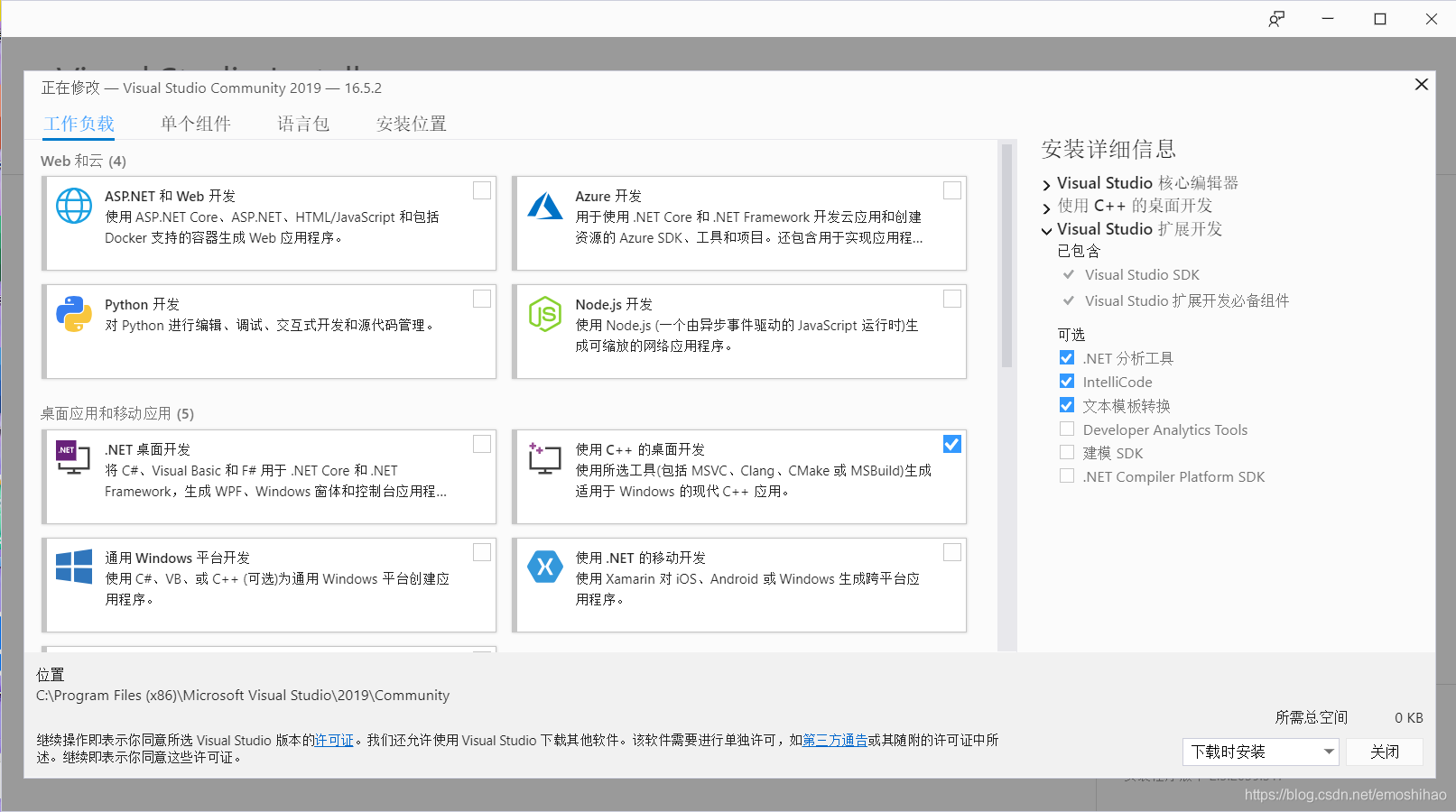
Task: Click the 位置 label
Action: click(x=51, y=675)
